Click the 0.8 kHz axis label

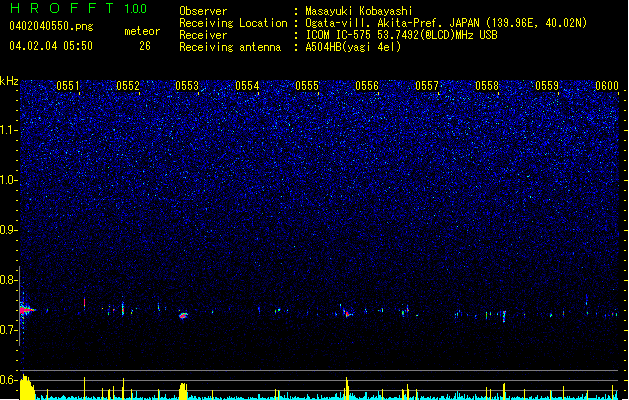click(9, 280)
